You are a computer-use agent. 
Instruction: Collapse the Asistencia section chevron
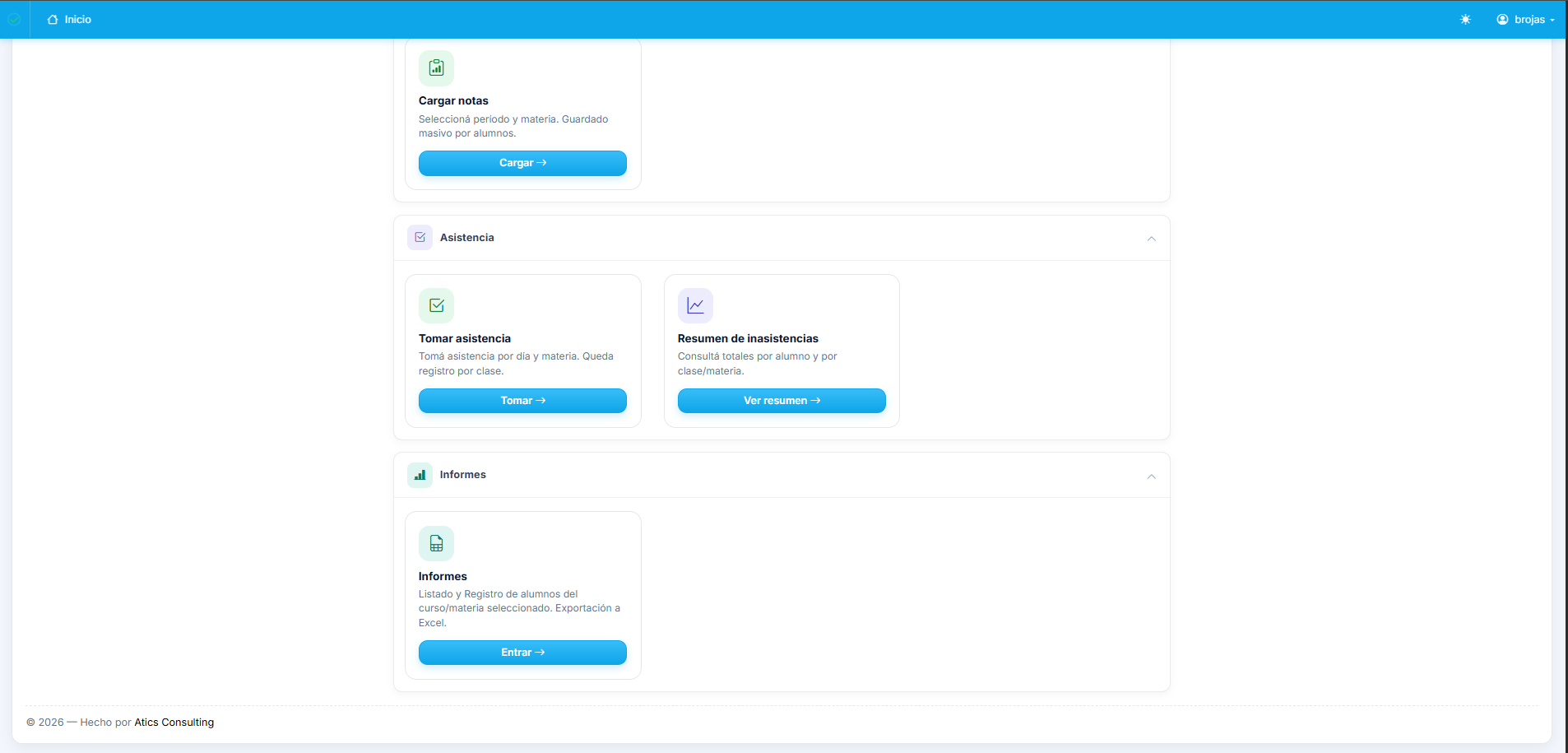[x=1151, y=239]
